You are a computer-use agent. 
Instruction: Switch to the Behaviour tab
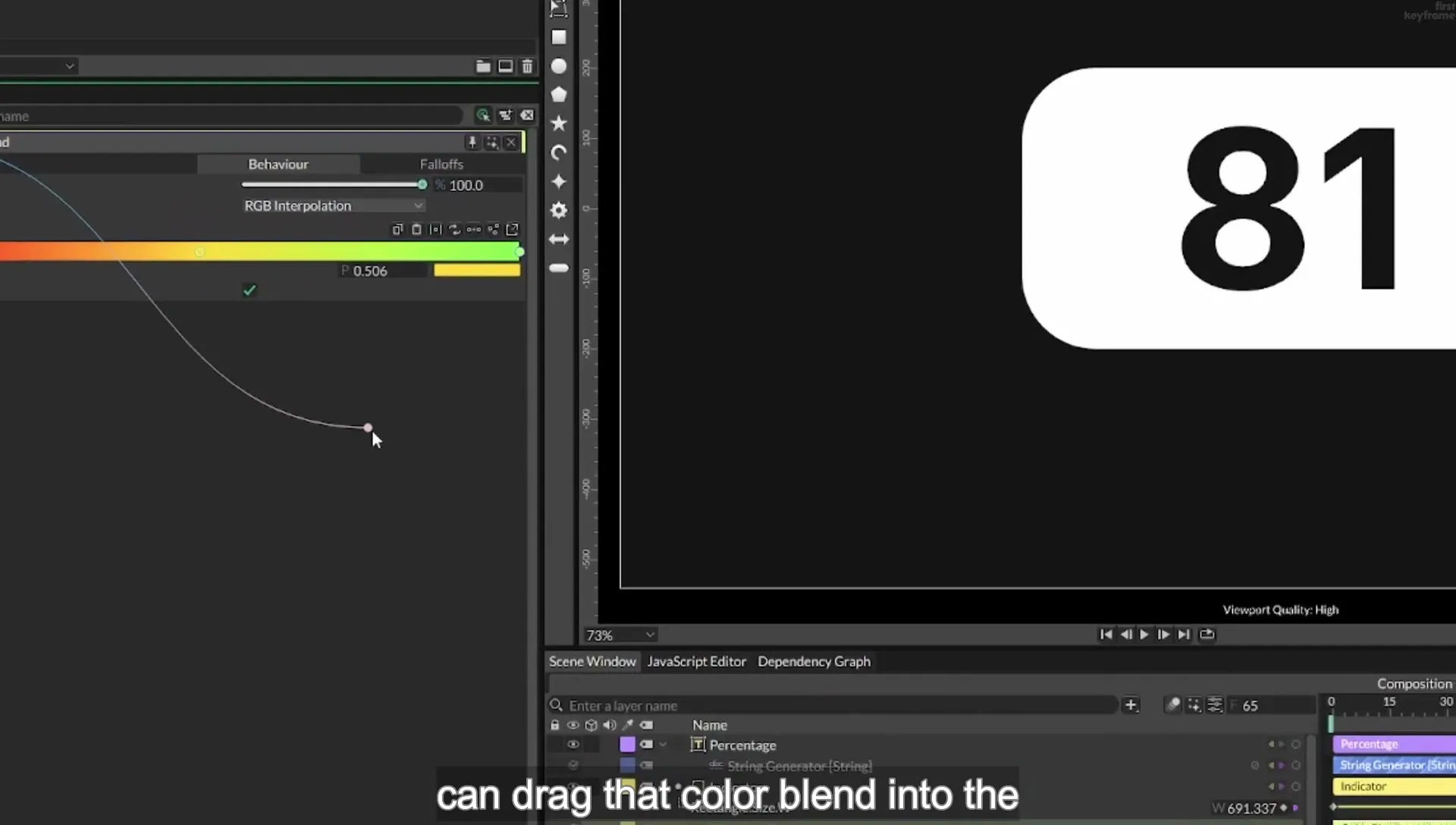coord(278,164)
